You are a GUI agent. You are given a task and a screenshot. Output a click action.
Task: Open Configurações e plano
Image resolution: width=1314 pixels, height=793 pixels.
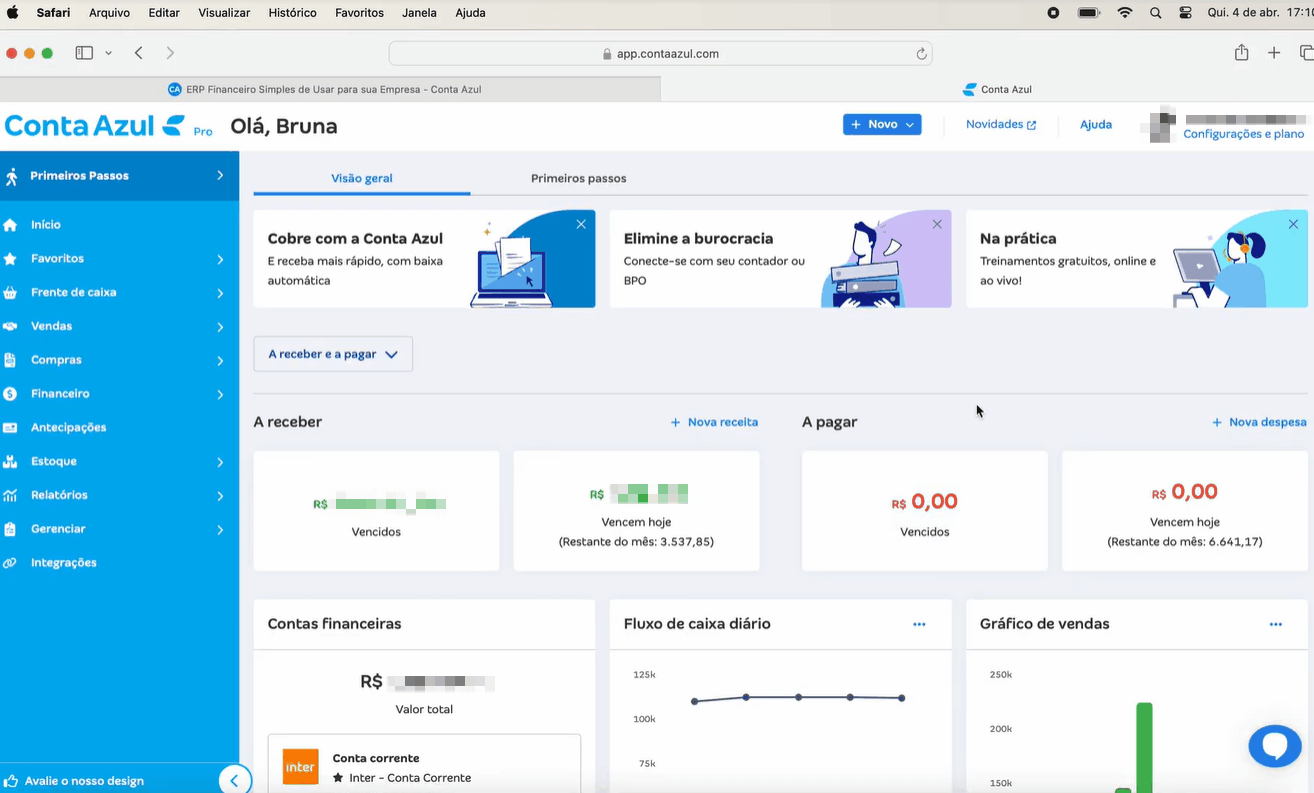point(1244,134)
